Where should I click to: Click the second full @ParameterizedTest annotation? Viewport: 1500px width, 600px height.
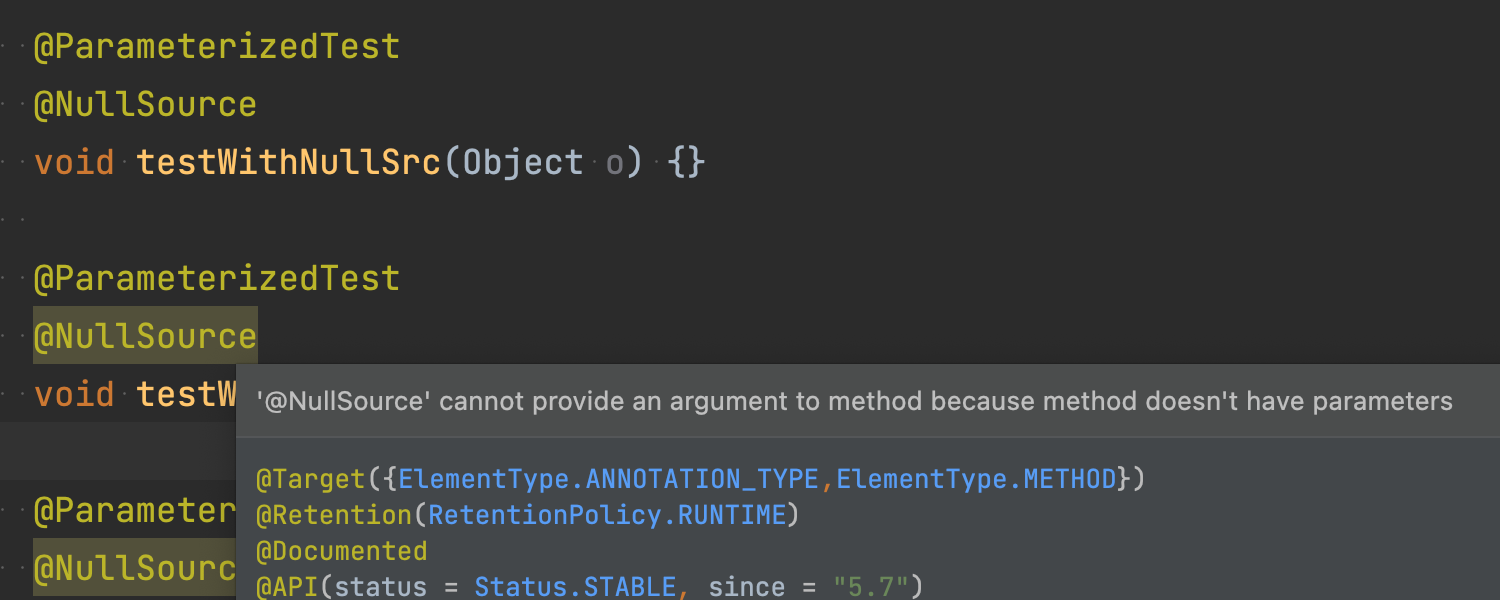(217, 278)
